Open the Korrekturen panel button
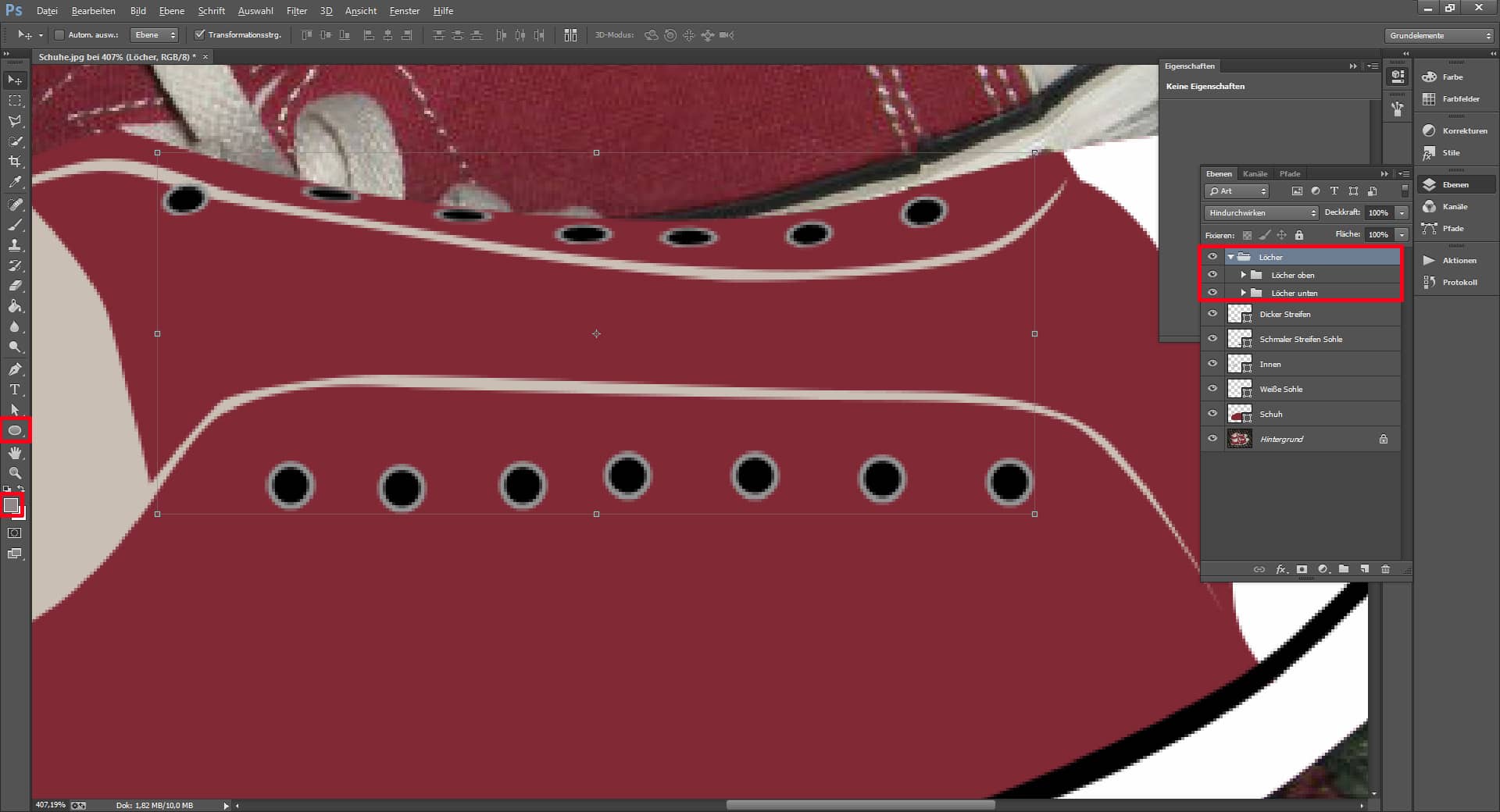The width and height of the screenshot is (1500, 812). click(1457, 131)
